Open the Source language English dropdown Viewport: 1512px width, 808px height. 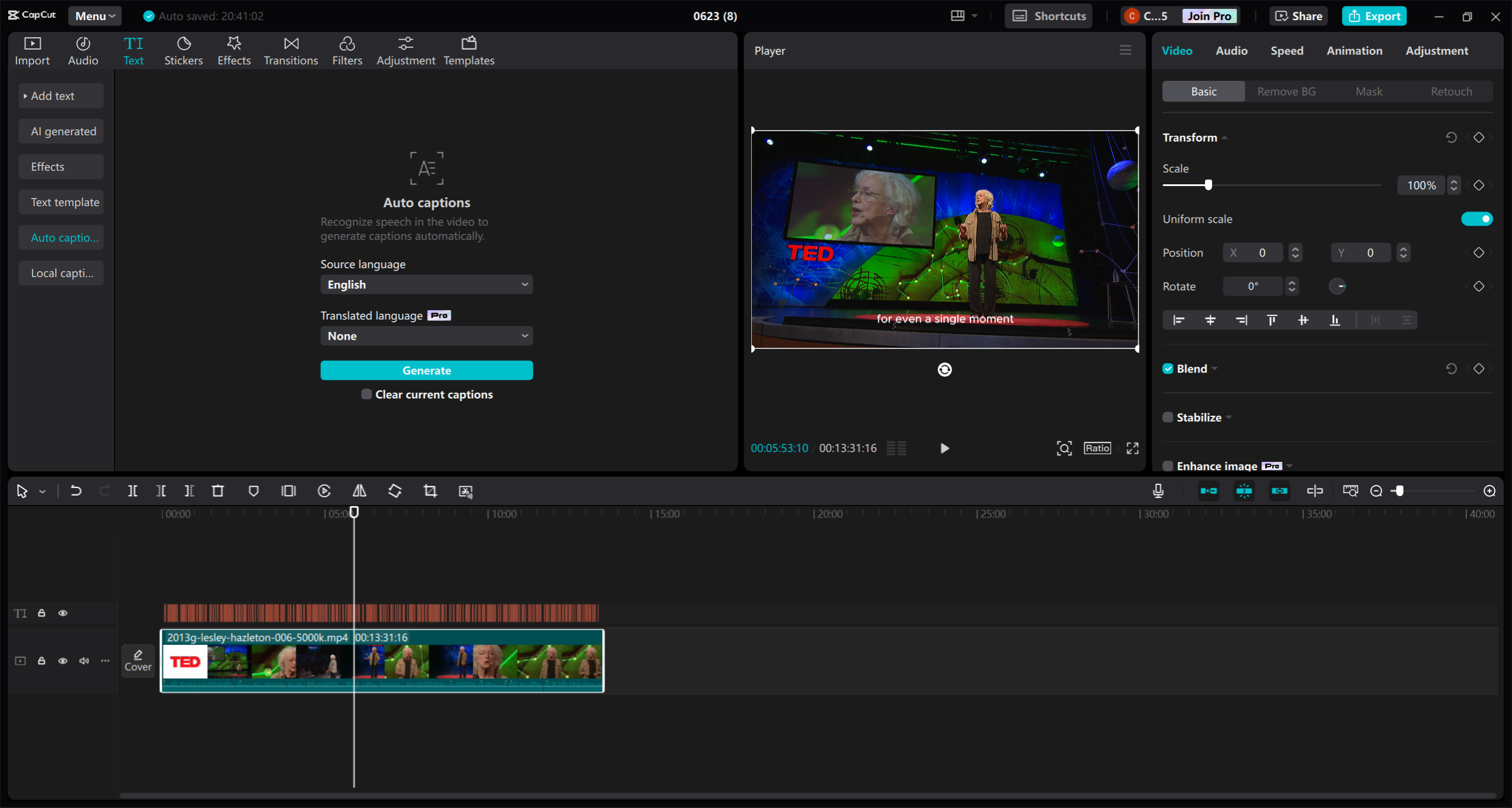(x=426, y=285)
